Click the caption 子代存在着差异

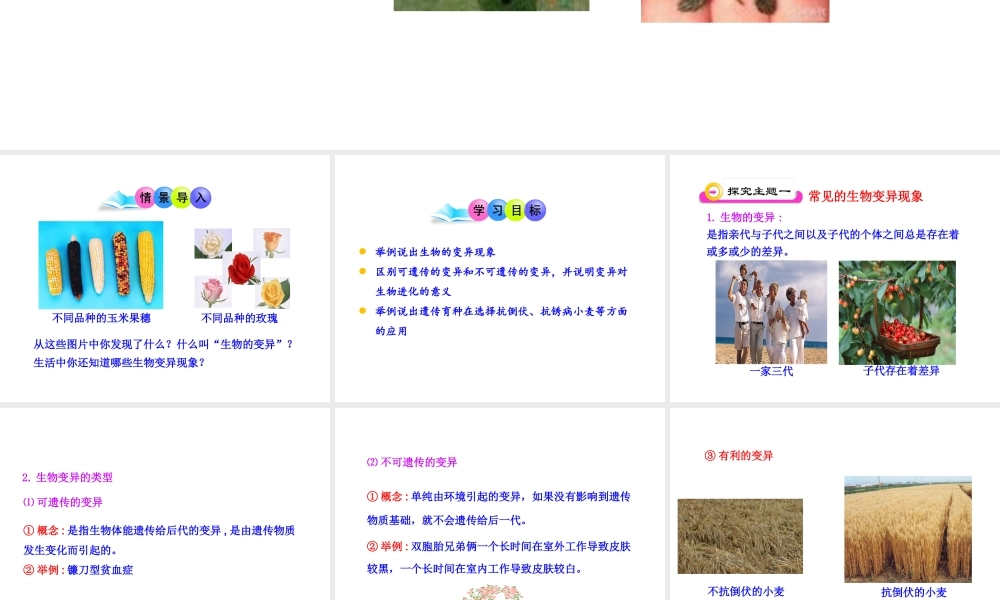click(x=901, y=370)
